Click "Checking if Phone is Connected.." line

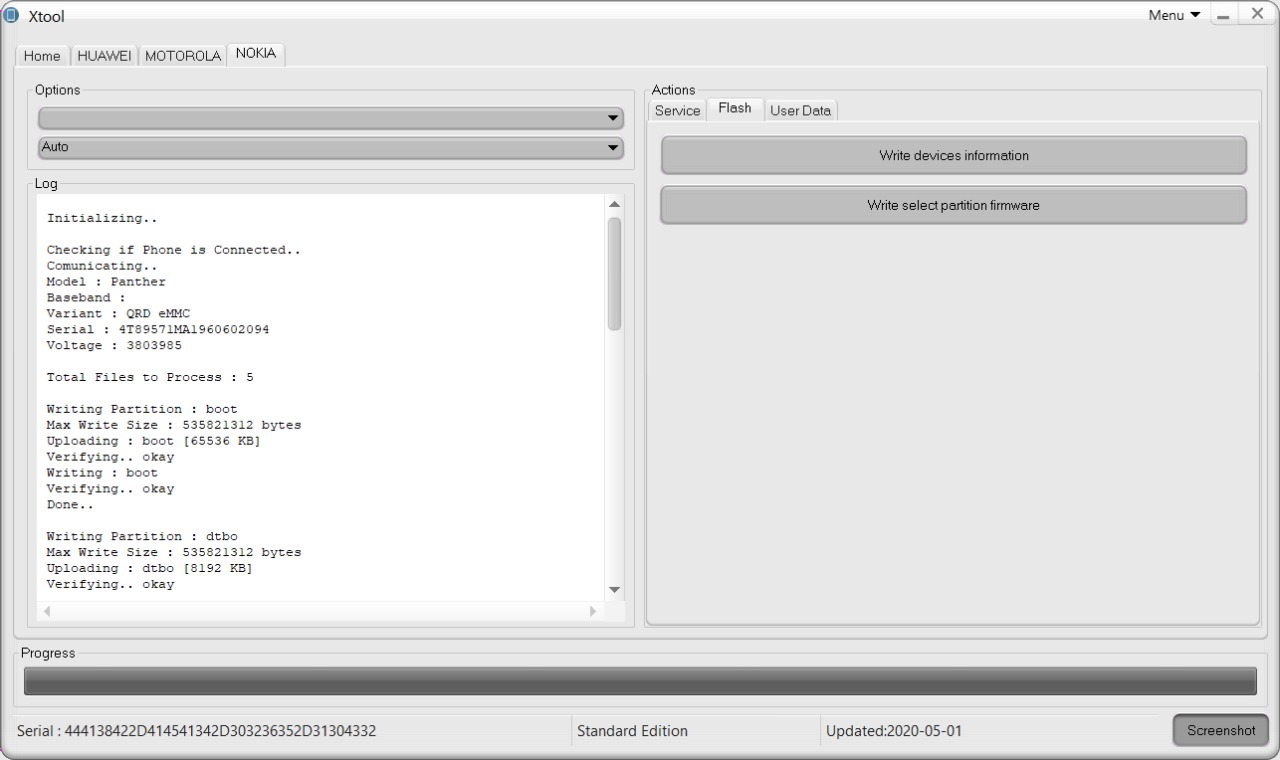click(174, 250)
